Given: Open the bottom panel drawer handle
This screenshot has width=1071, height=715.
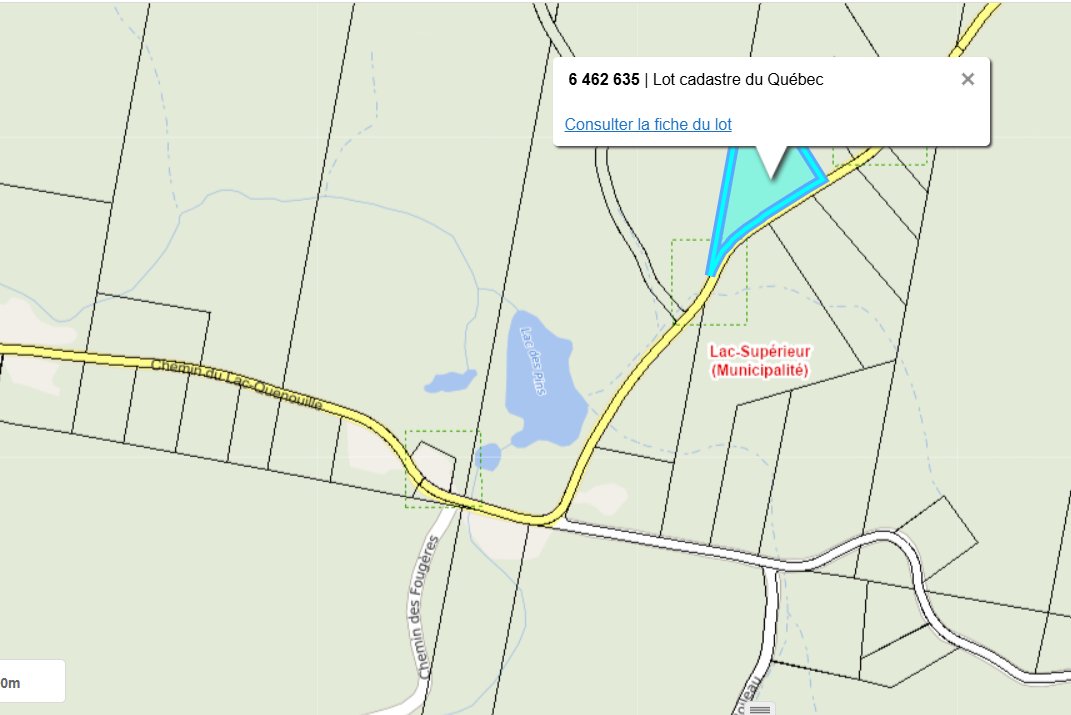Looking at the screenshot, I should click(760, 710).
